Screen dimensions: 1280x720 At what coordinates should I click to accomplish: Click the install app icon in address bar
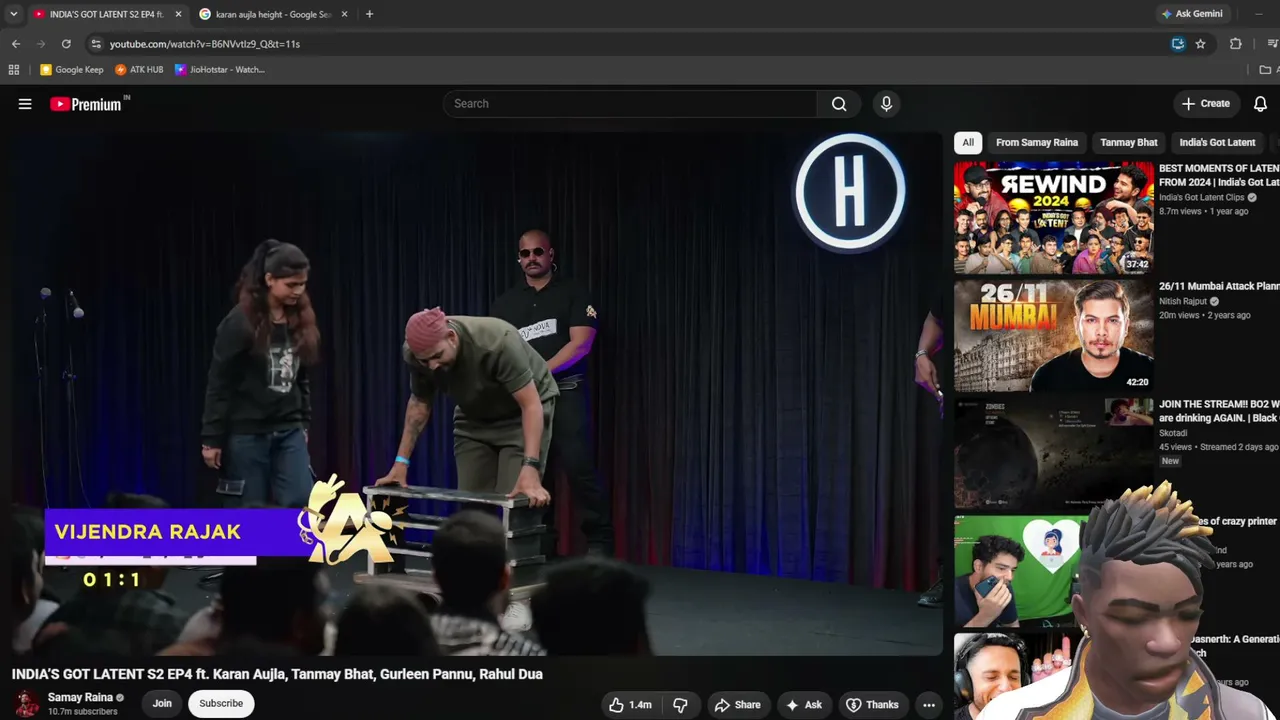click(1178, 44)
